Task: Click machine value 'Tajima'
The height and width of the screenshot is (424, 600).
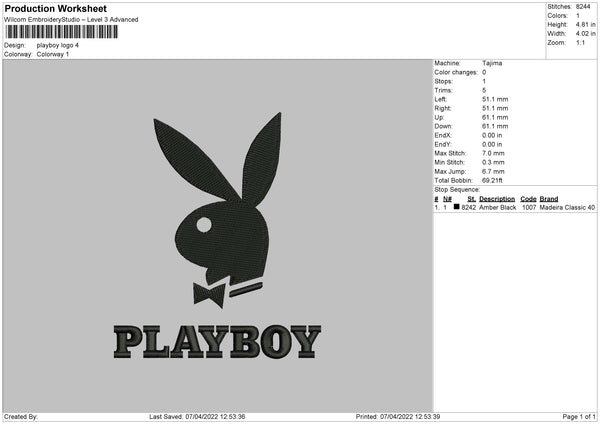Action: point(492,63)
